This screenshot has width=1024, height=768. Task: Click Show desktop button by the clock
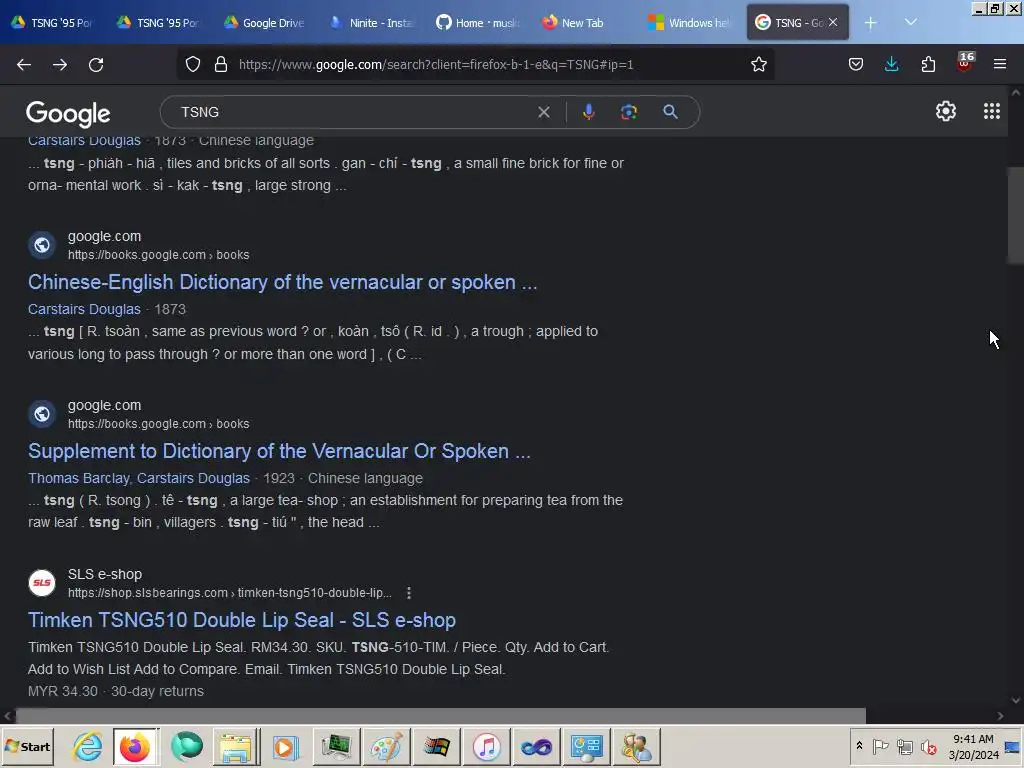tap(1013, 747)
